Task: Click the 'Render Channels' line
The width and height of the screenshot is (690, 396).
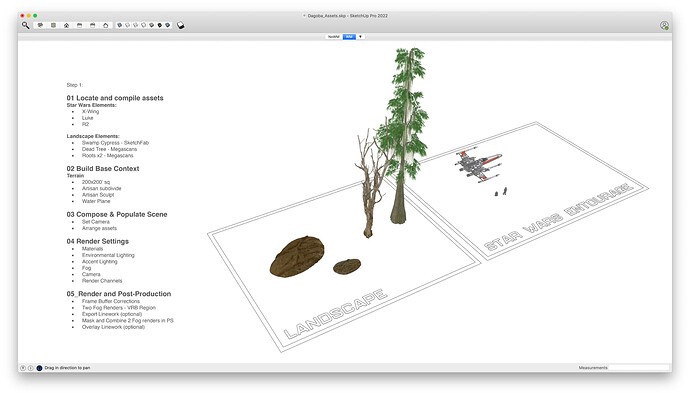Action: point(102,281)
